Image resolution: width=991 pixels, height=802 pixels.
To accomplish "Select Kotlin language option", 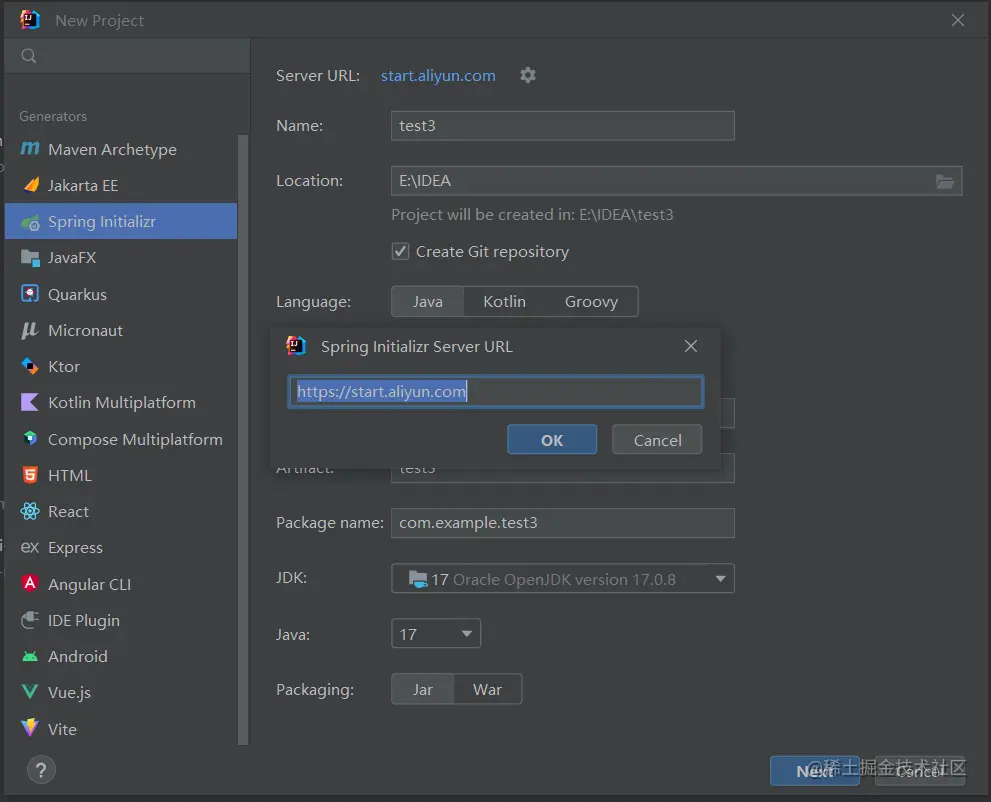I will [x=504, y=301].
